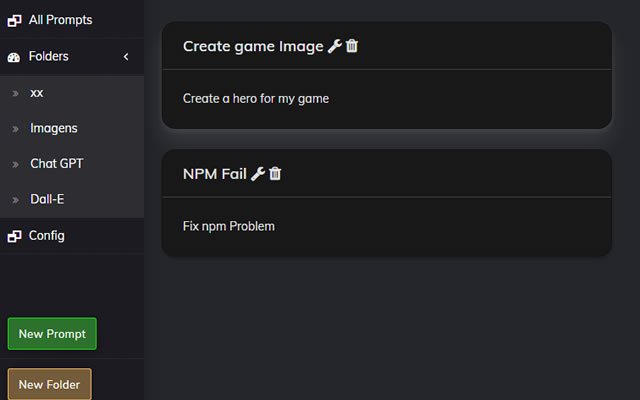Open the Create a hero for my game prompt
Viewport: 640px width, 400px height.
(x=256, y=99)
